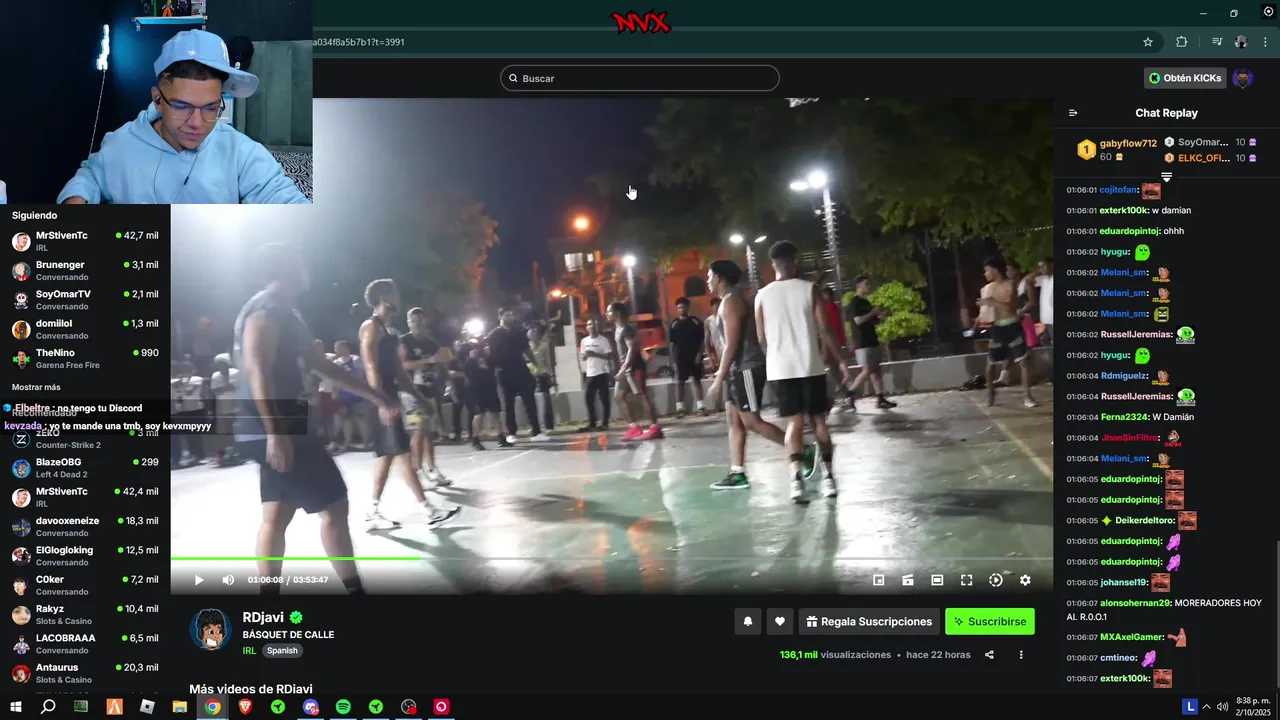Click the video progress bar
1280x720 pixels.
point(611,558)
